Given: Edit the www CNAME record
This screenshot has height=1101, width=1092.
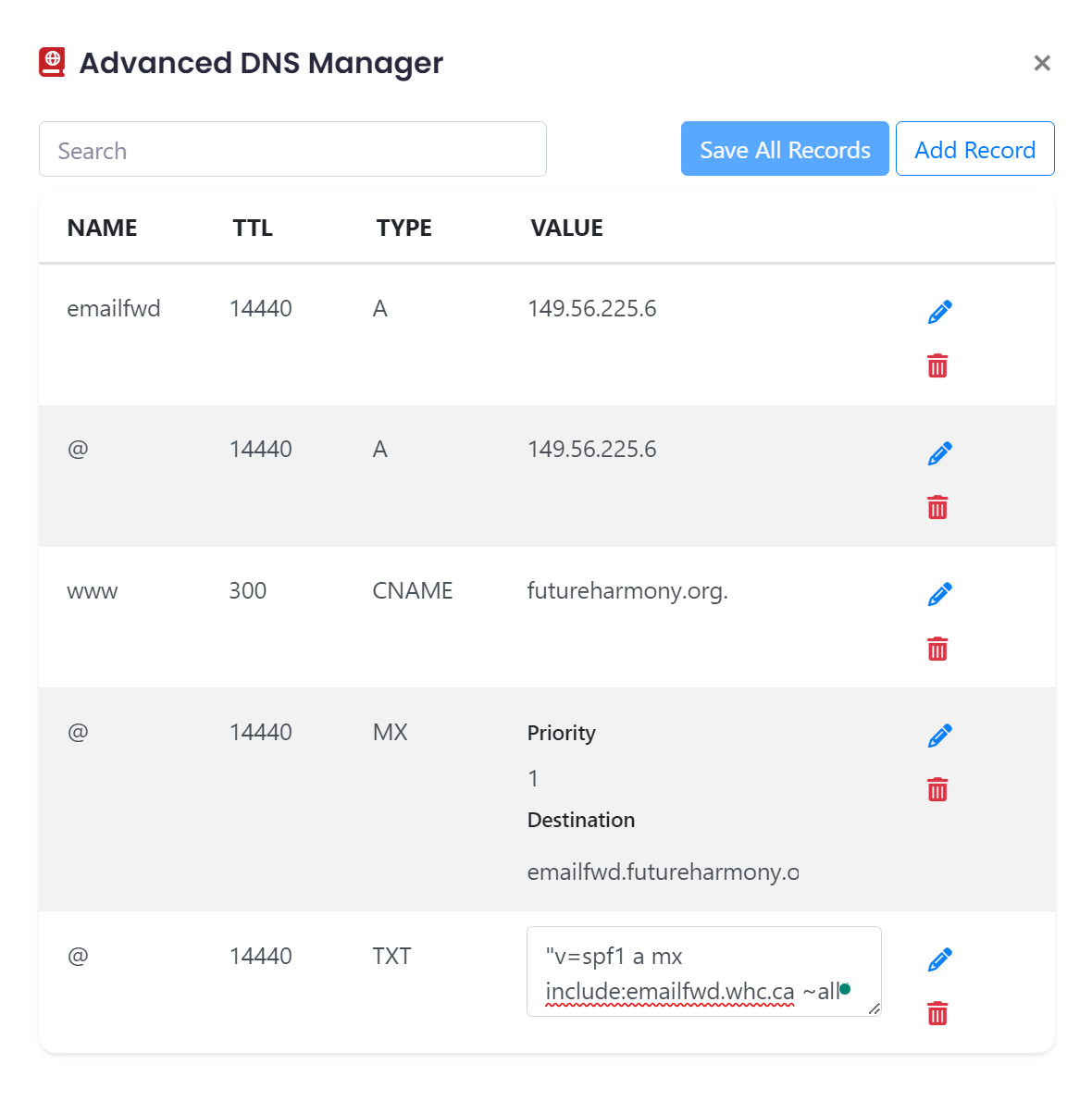Looking at the screenshot, I should 939,594.
